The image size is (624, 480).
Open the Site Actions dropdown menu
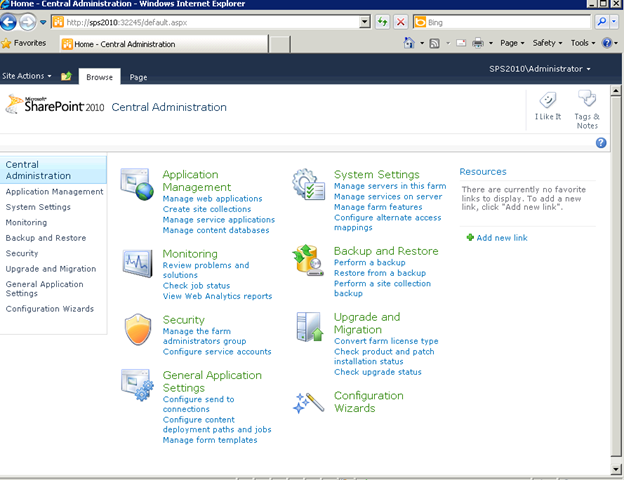pos(27,76)
